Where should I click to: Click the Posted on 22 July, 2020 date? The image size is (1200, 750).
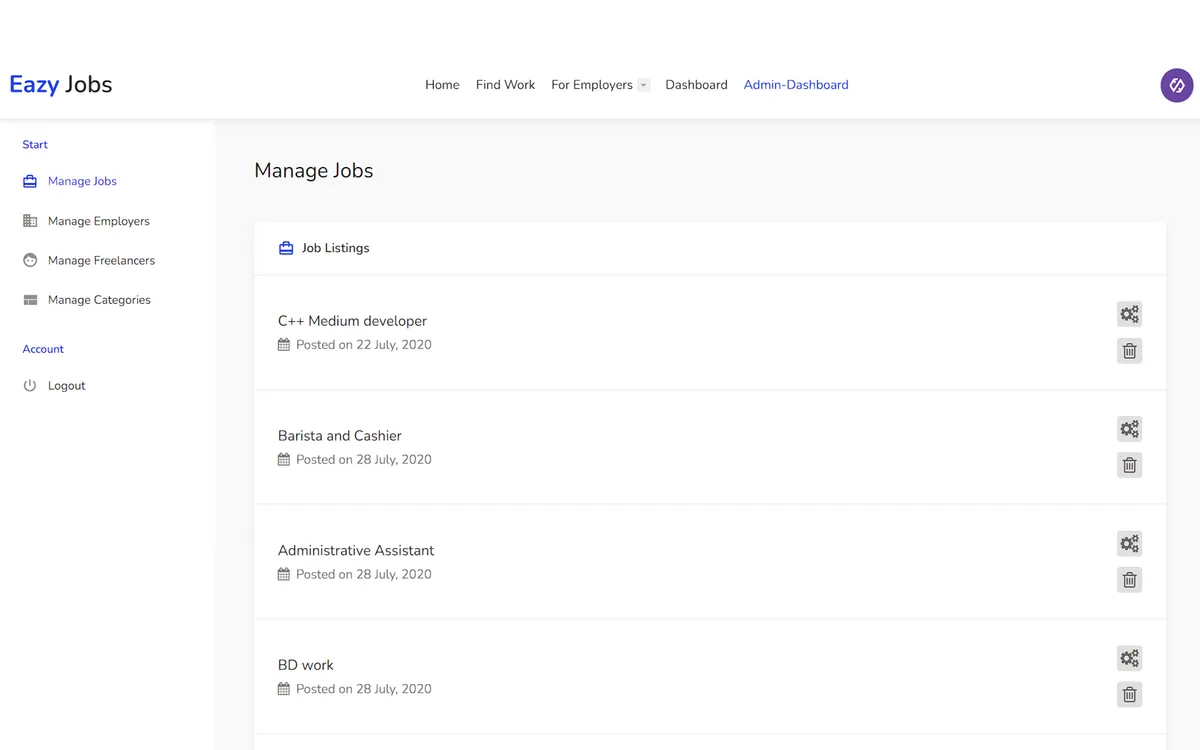click(x=364, y=345)
